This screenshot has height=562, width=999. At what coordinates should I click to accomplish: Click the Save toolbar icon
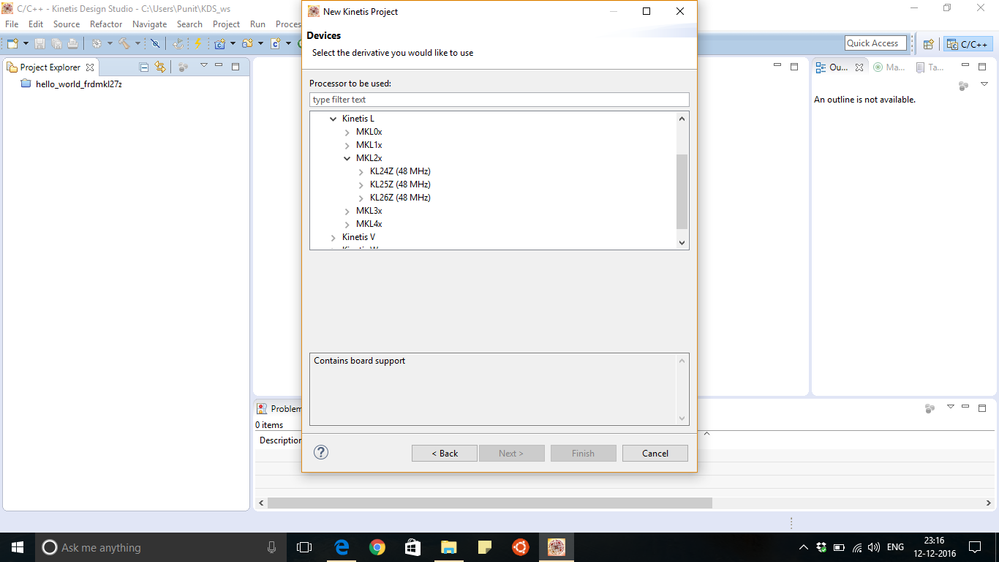(40, 43)
